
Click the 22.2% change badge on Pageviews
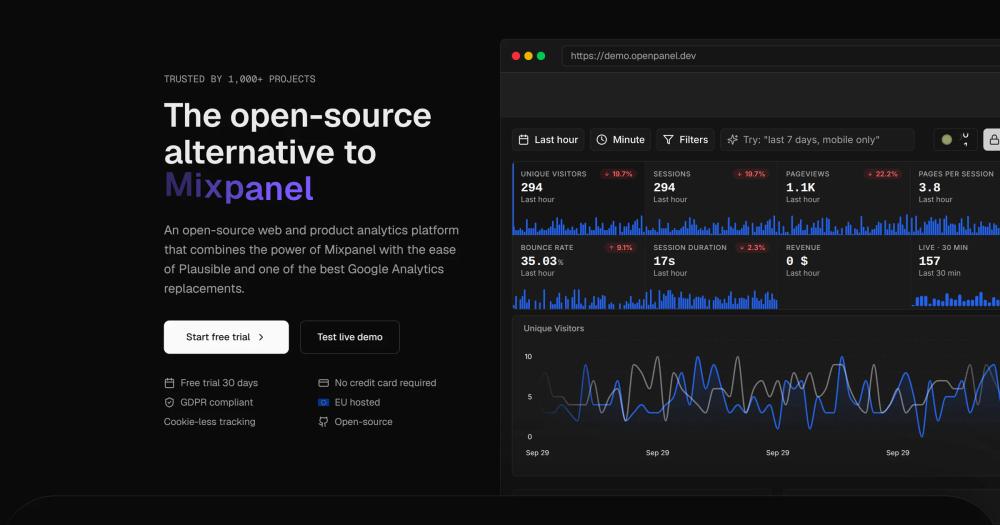coord(883,174)
